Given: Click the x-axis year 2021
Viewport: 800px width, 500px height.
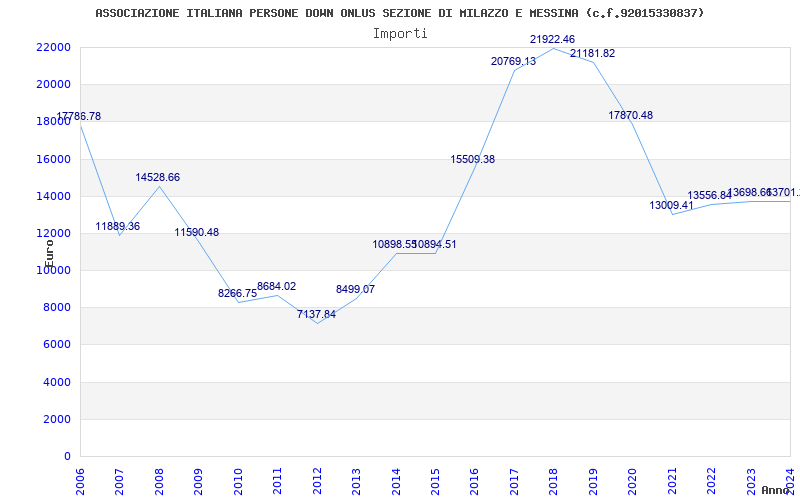Looking at the screenshot, I should click(x=673, y=481).
